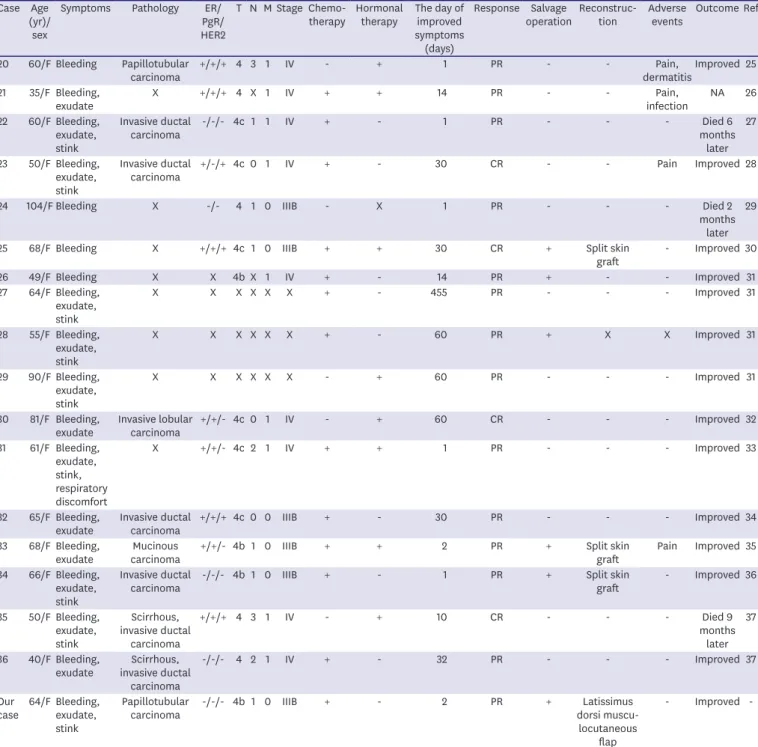Click the 'Symptoms' column header
Screen dimensions: 758x747
86,8
